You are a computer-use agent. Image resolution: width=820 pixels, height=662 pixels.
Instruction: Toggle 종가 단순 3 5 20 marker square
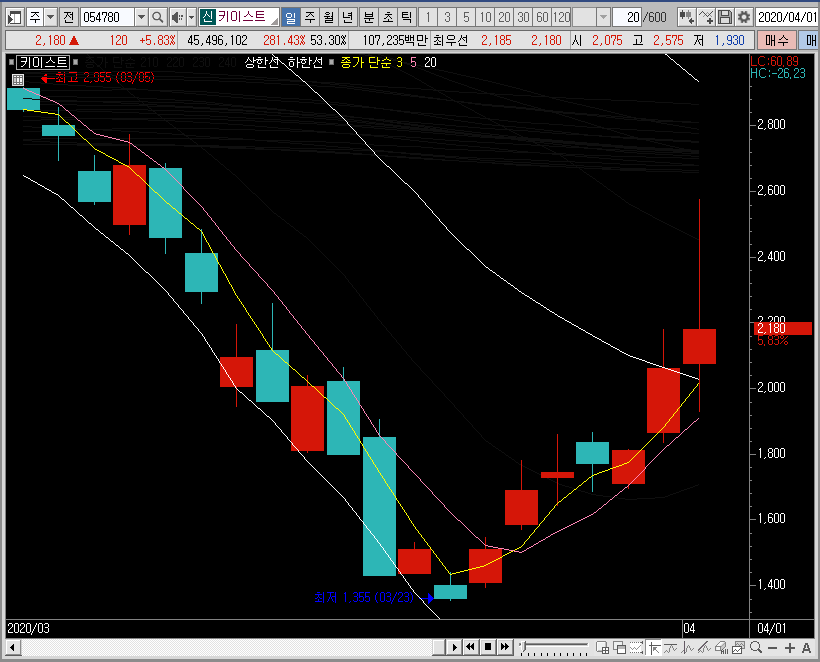pos(332,62)
